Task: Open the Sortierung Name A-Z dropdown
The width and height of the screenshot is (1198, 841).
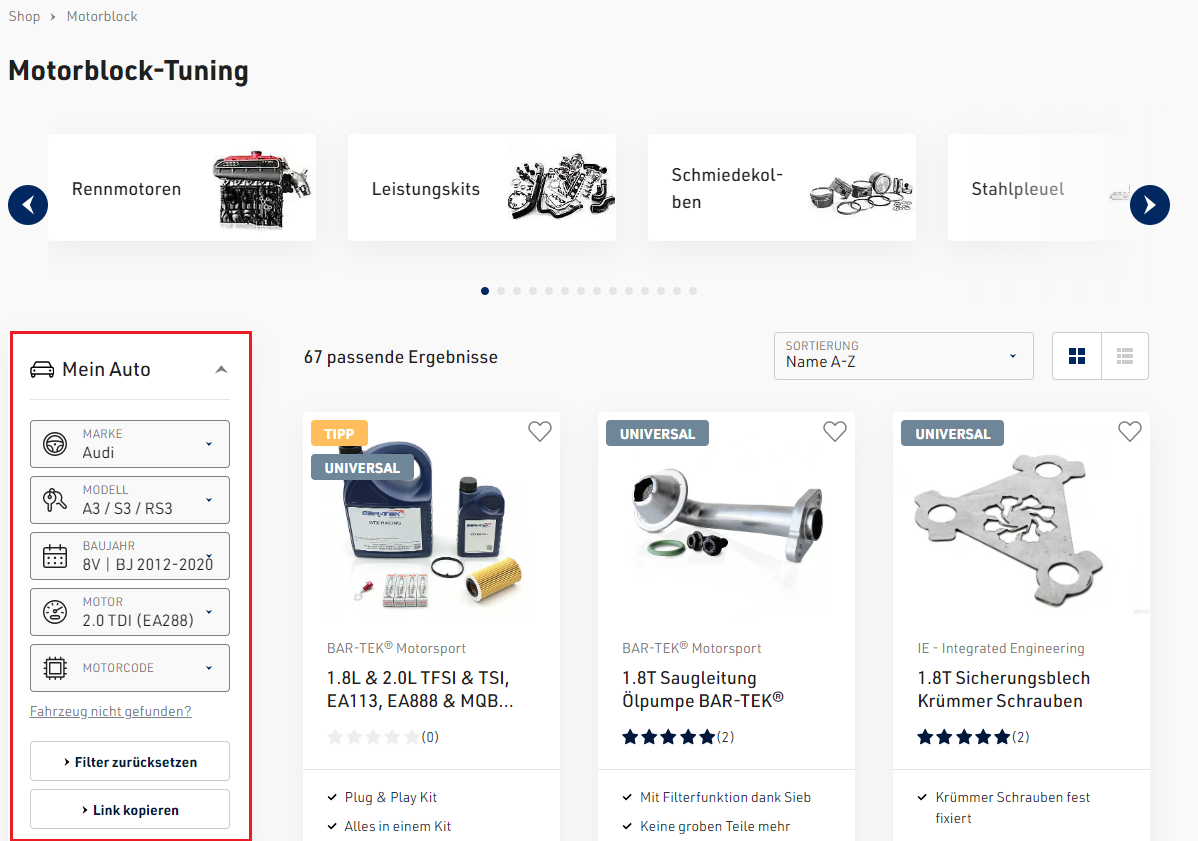Action: click(x=904, y=356)
